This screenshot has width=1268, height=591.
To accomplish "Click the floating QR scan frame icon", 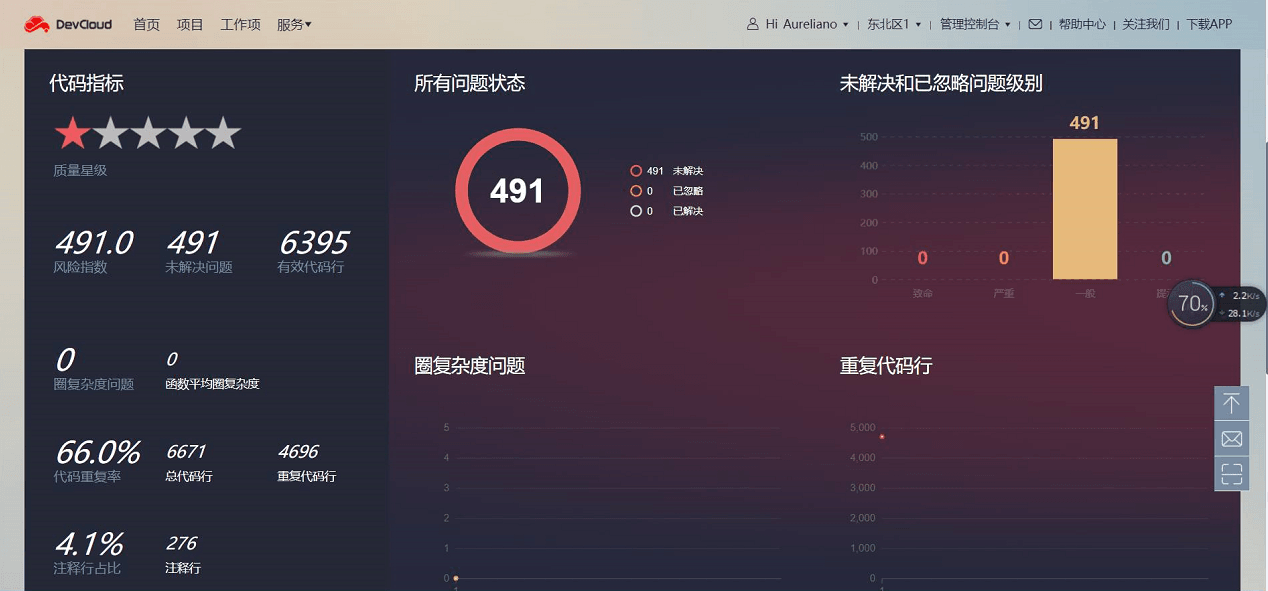I will pyautogui.click(x=1231, y=474).
